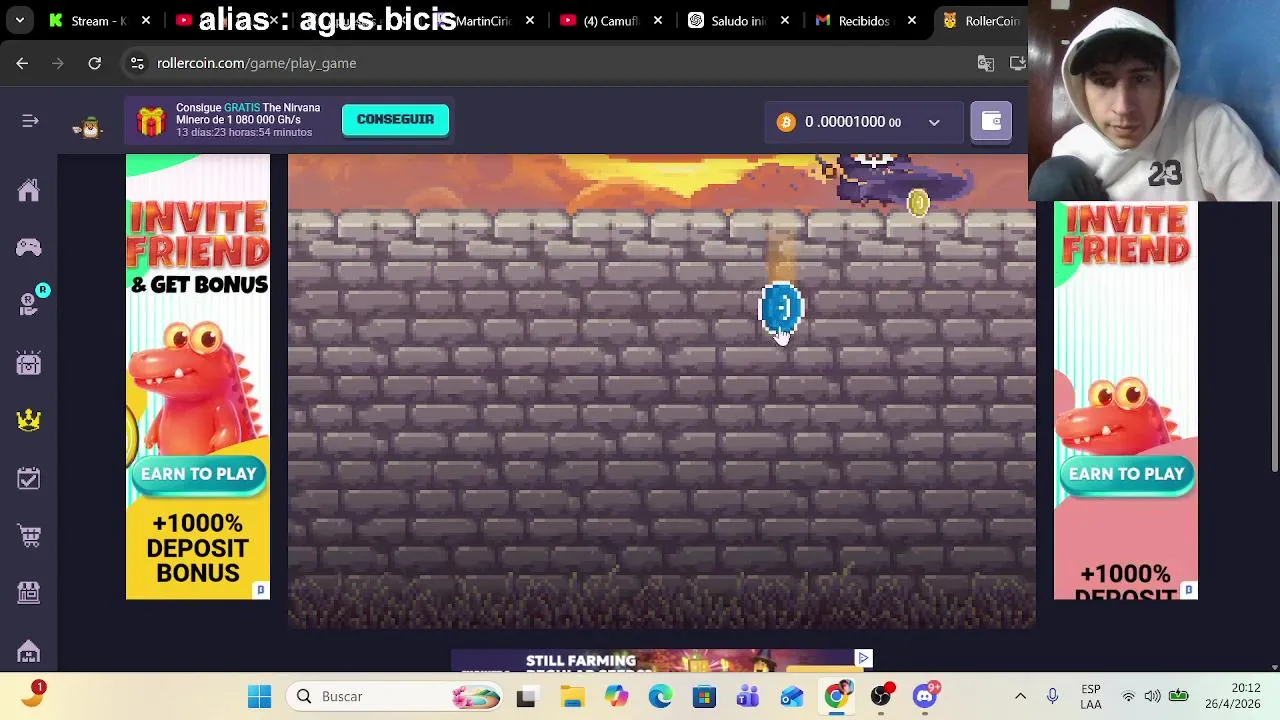Open Microsoft Teams from taskbar
The image size is (1280, 720).
(x=748, y=696)
